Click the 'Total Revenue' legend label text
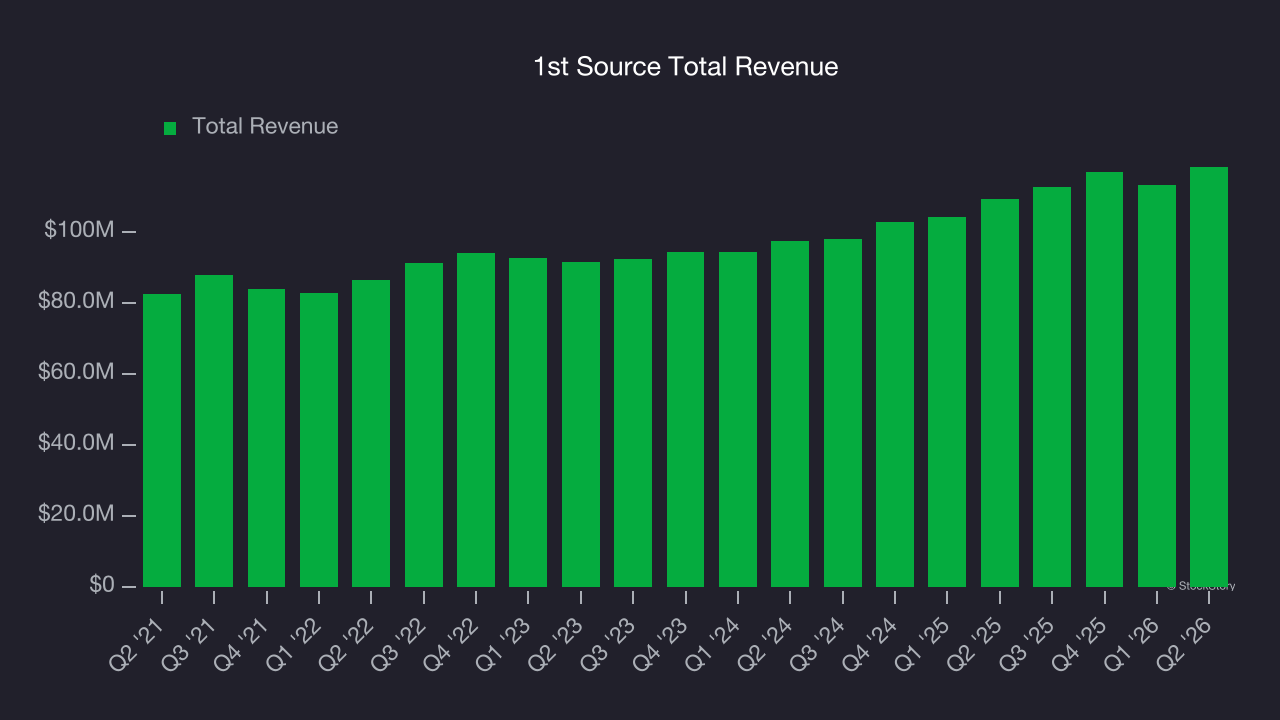 [x=265, y=126]
